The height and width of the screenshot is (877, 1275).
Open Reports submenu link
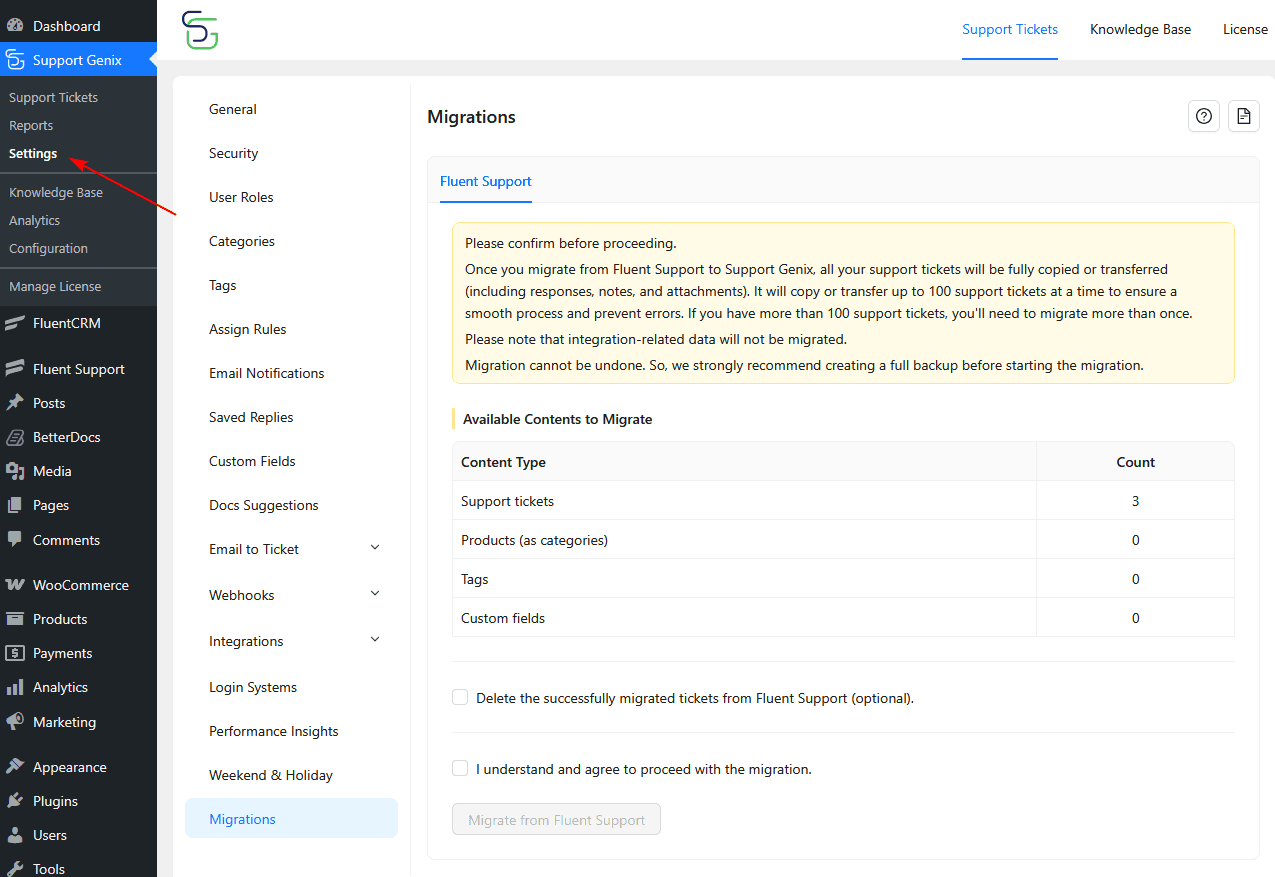(31, 125)
